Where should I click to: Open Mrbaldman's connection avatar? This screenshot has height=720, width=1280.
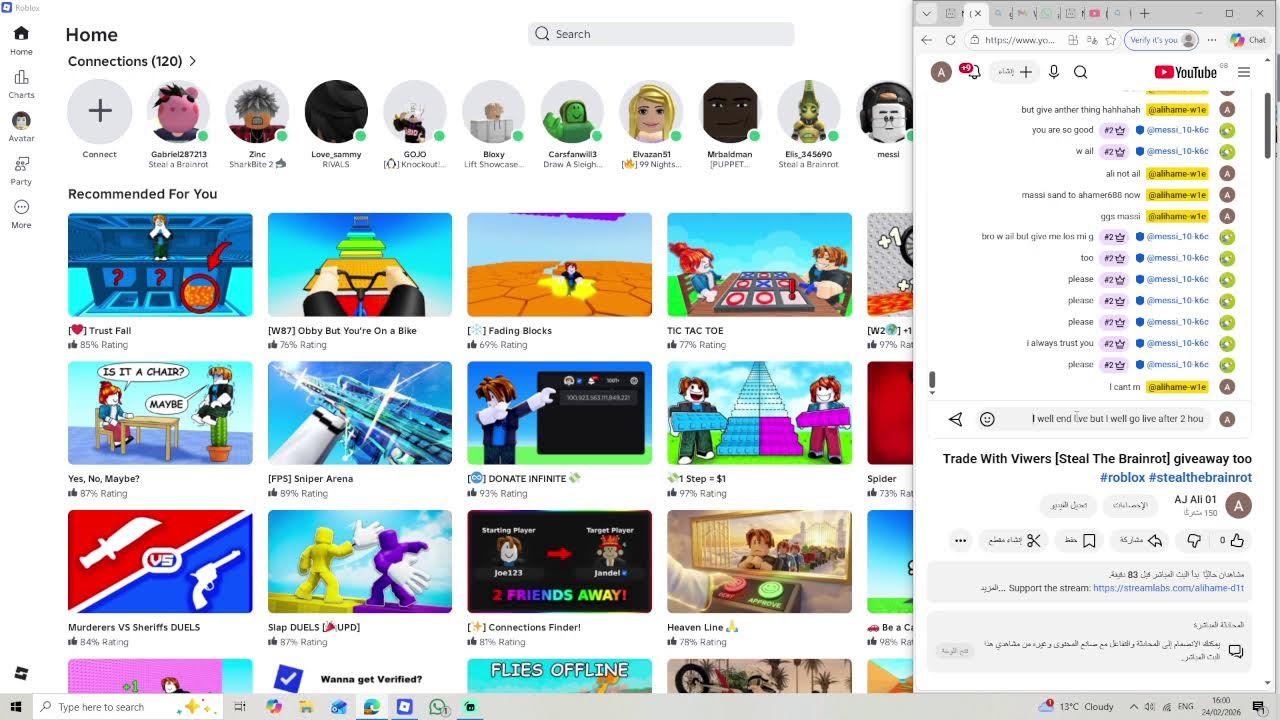point(730,111)
